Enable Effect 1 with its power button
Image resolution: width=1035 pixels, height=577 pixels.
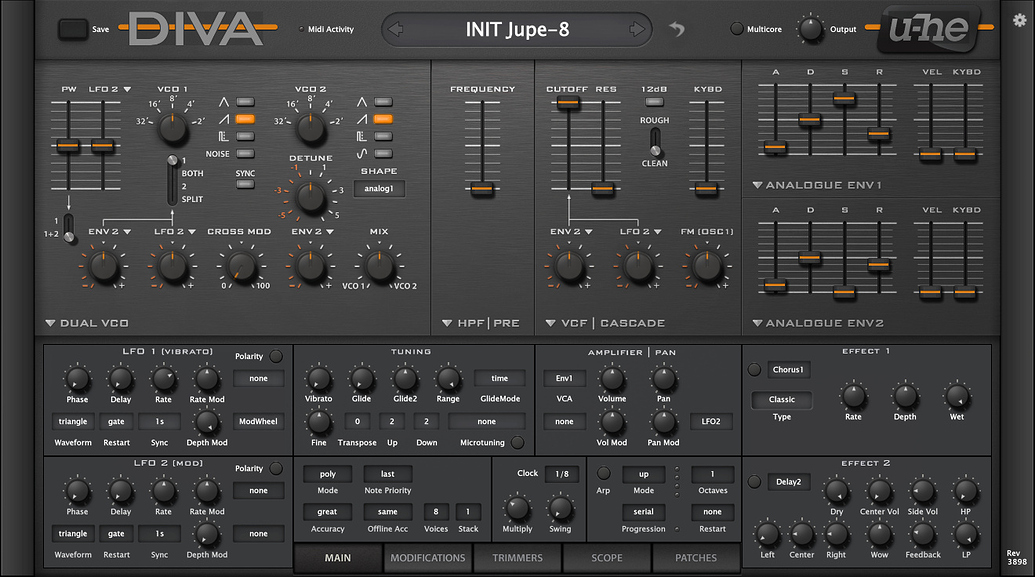click(755, 369)
